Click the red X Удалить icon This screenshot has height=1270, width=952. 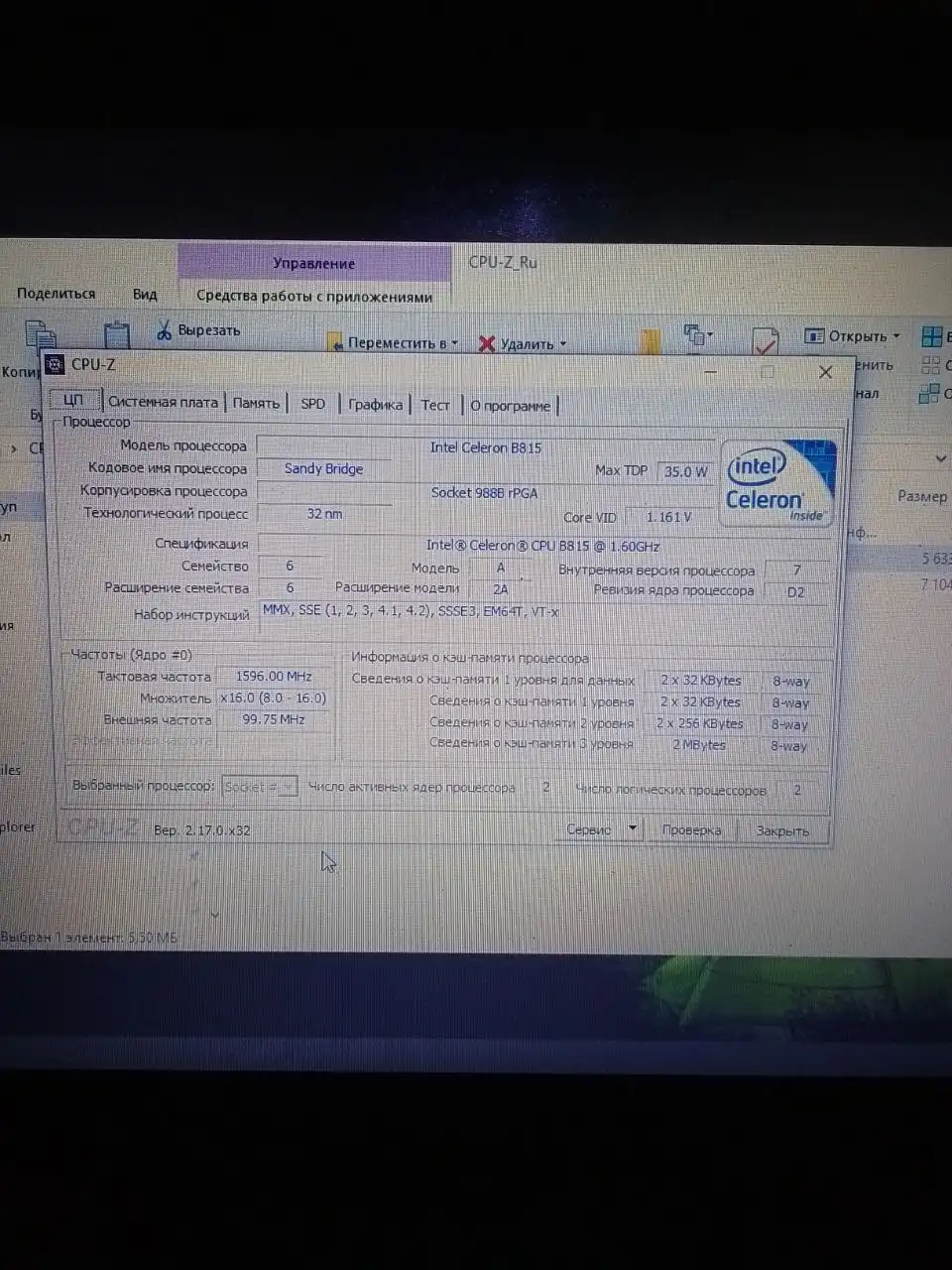[486, 343]
